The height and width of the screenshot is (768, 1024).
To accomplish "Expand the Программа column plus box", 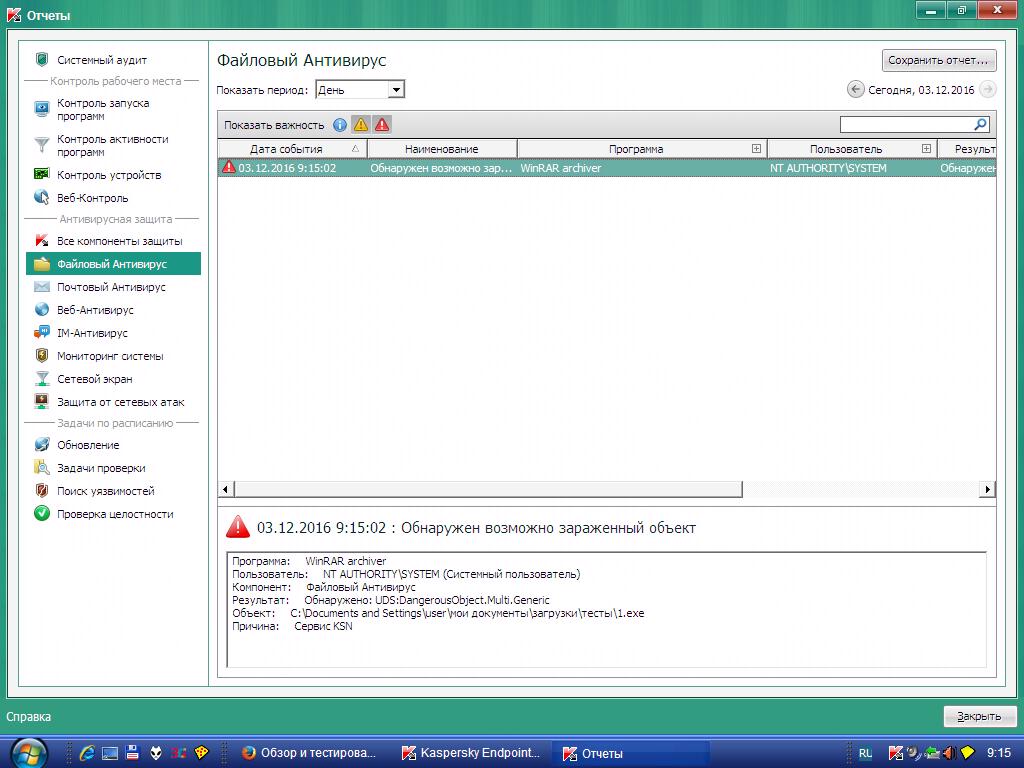I will (756, 149).
